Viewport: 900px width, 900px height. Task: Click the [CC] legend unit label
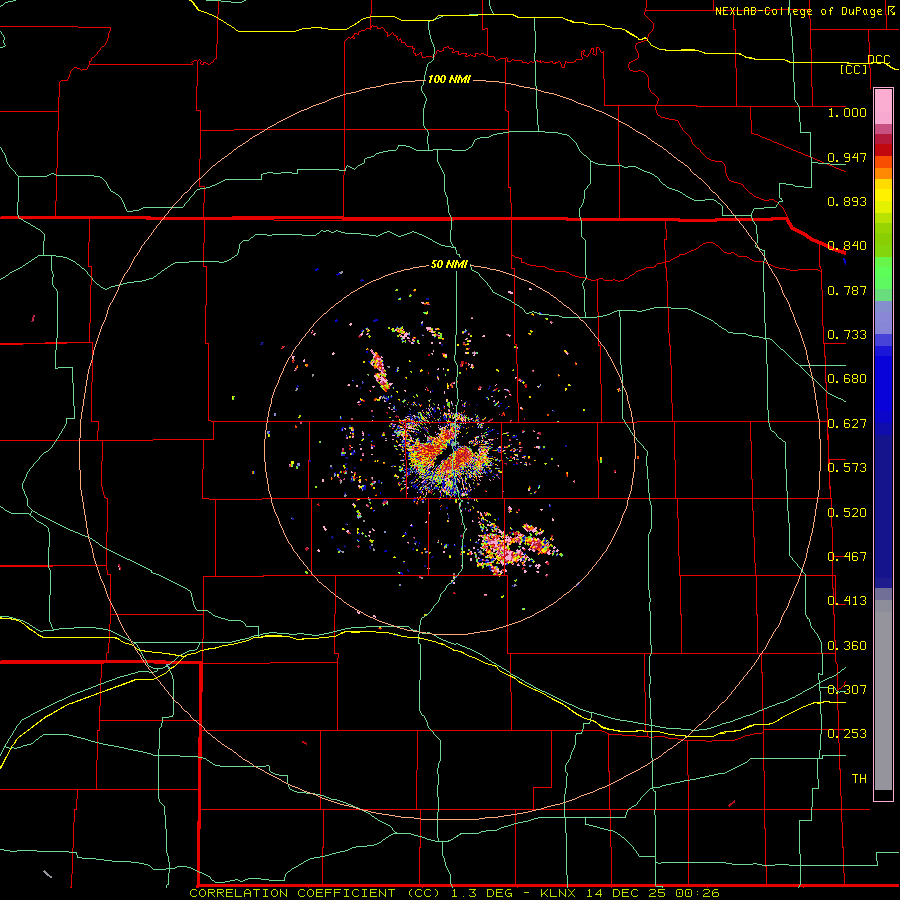pos(854,69)
